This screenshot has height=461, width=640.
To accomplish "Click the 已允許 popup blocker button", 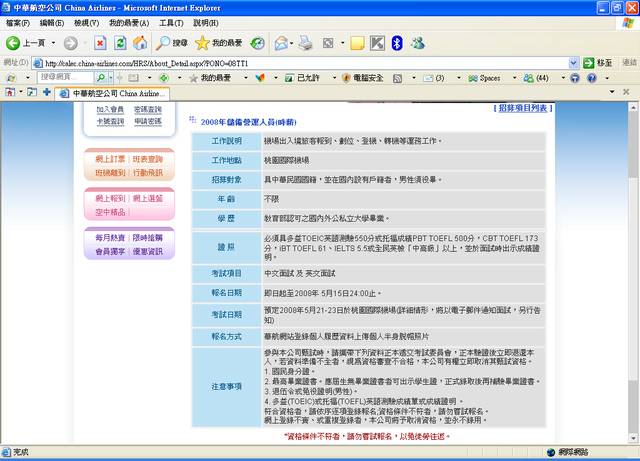I will [x=302, y=78].
